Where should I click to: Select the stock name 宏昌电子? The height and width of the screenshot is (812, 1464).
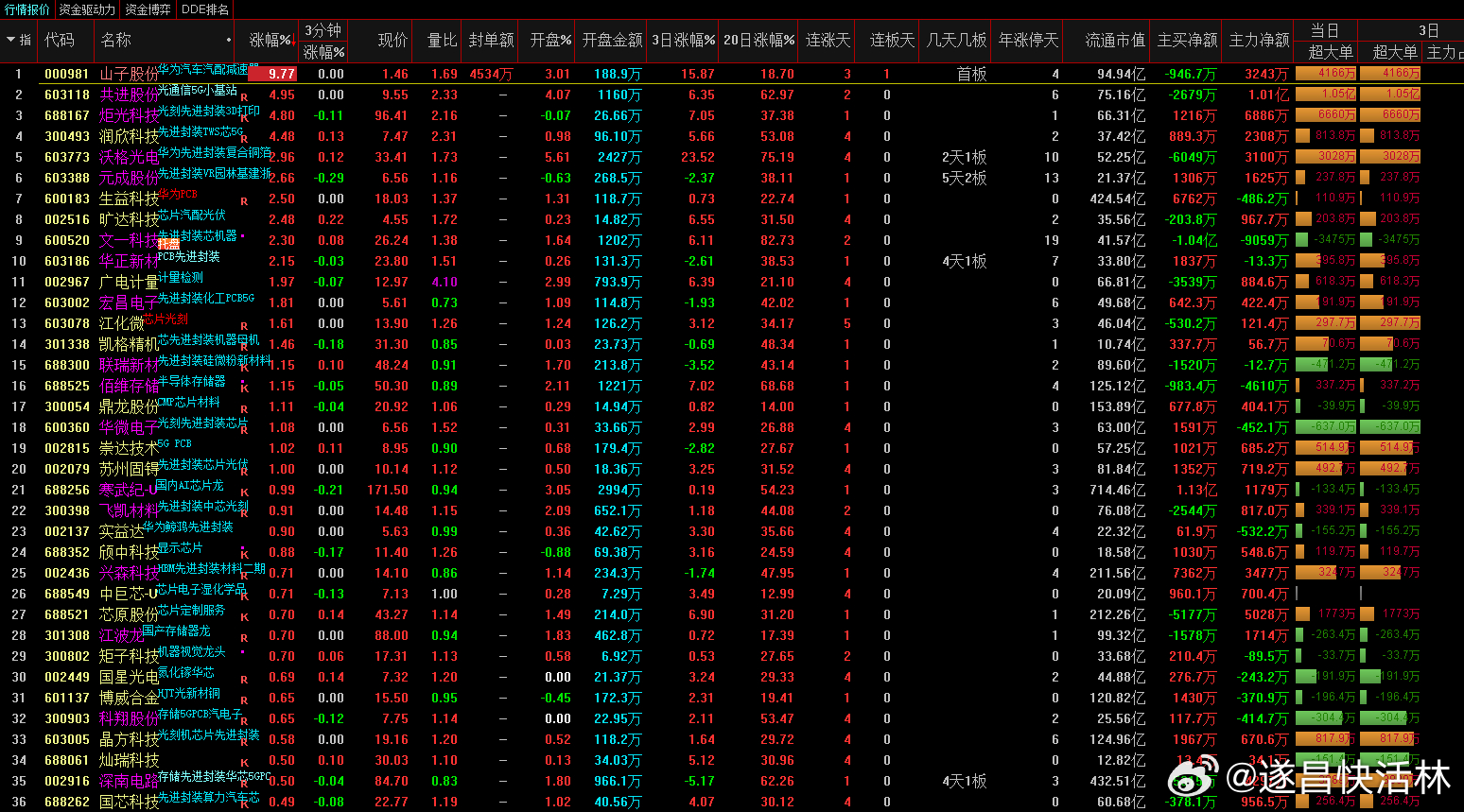[x=129, y=302]
